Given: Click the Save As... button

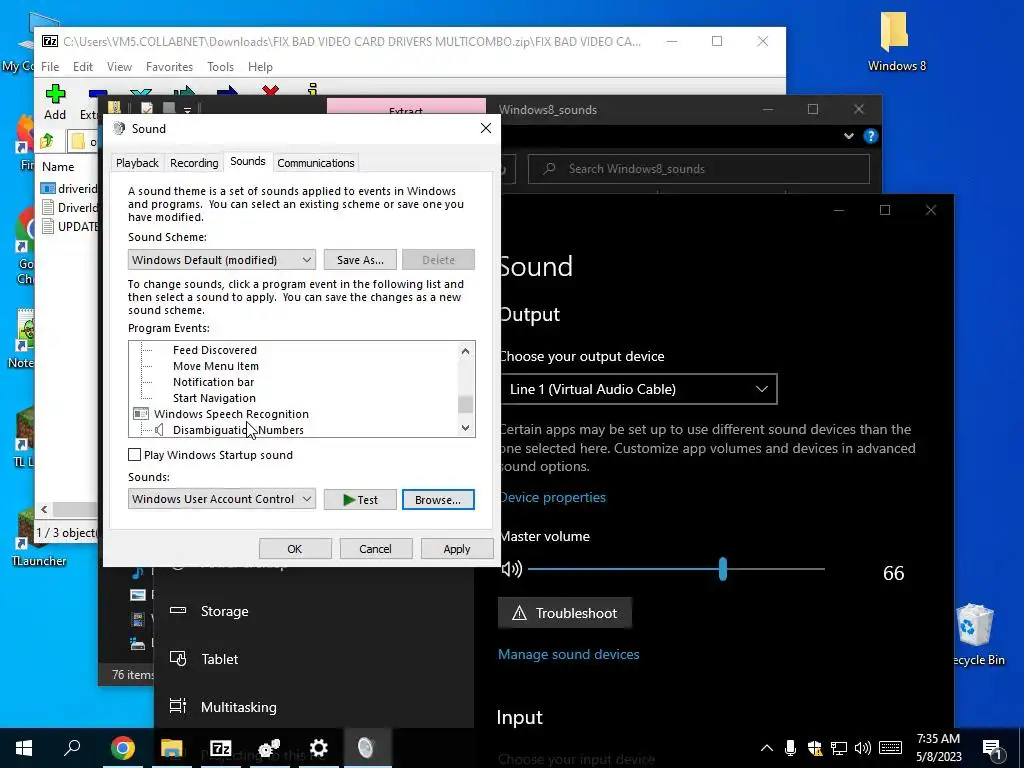Looking at the screenshot, I should pos(360,260).
